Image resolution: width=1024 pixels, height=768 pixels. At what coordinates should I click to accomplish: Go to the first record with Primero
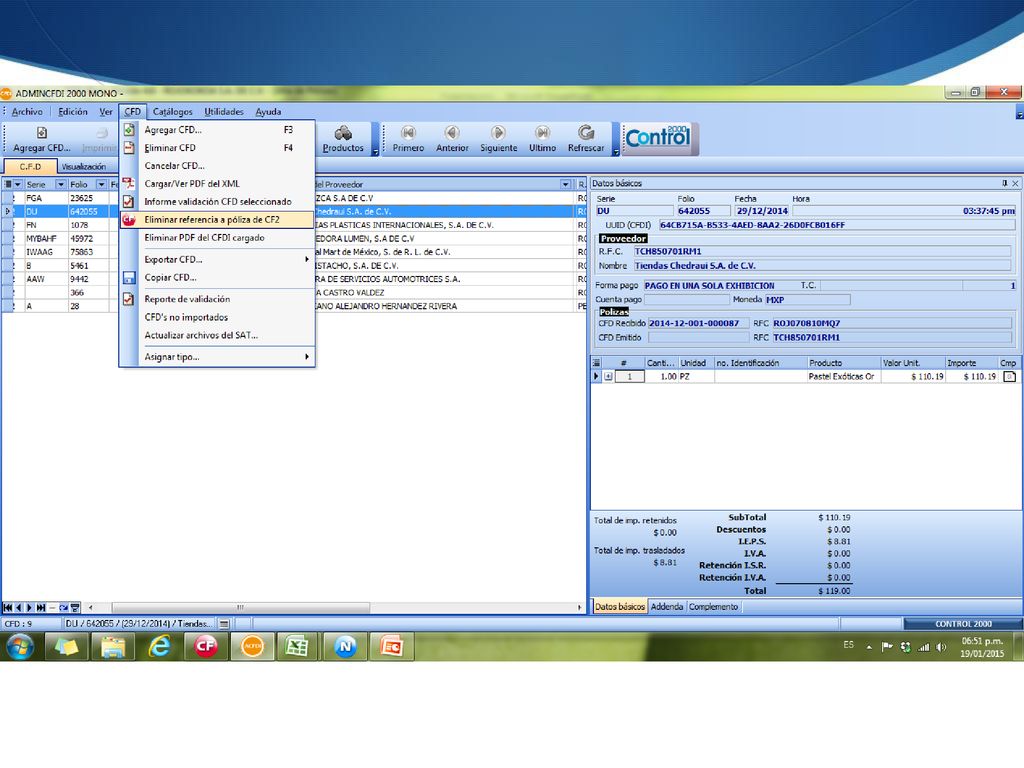[408, 139]
